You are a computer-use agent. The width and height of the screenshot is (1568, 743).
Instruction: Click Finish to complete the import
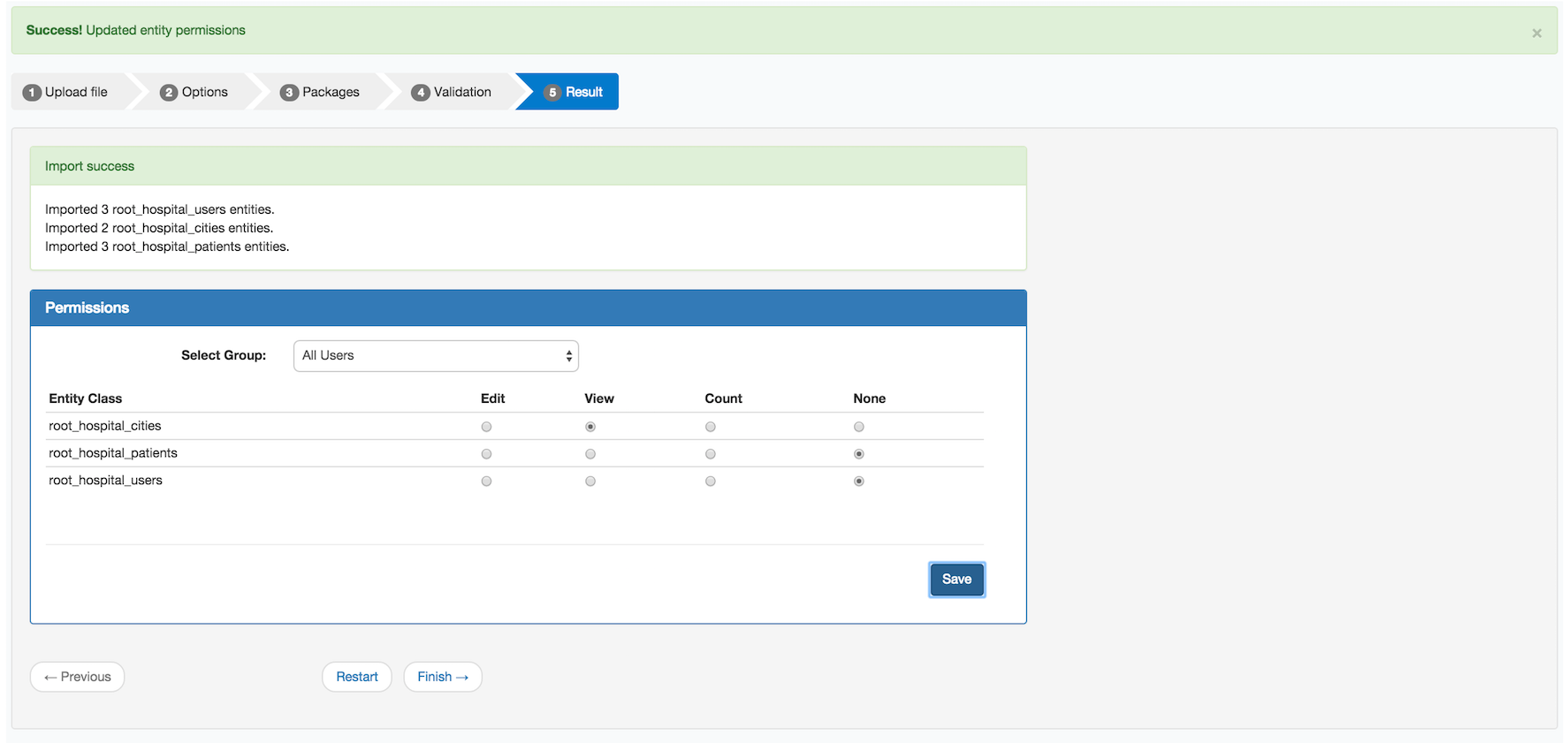[x=443, y=677]
